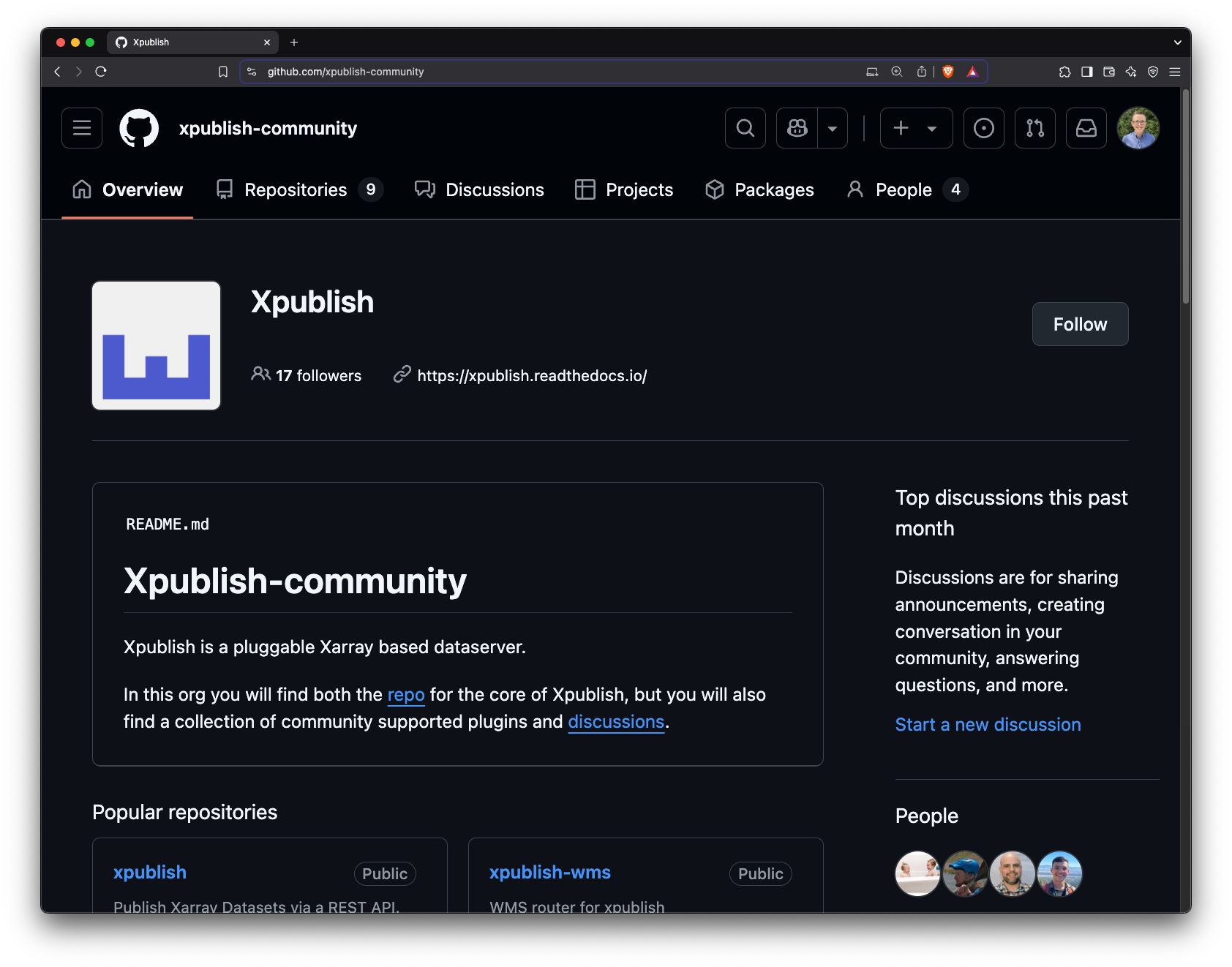Open the xpublish-wms repository
Image resolution: width=1232 pixels, height=967 pixels.
pyautogui.click(x=549, y=872)
